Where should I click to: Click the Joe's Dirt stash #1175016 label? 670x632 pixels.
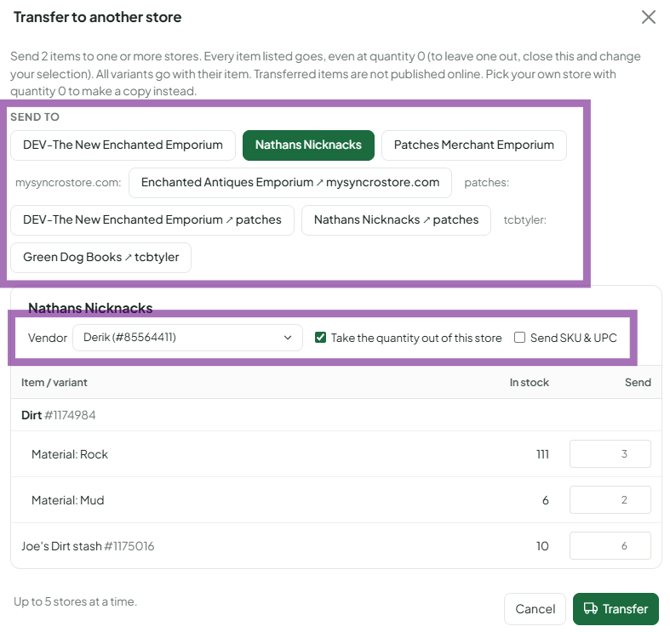click(88, 546)
